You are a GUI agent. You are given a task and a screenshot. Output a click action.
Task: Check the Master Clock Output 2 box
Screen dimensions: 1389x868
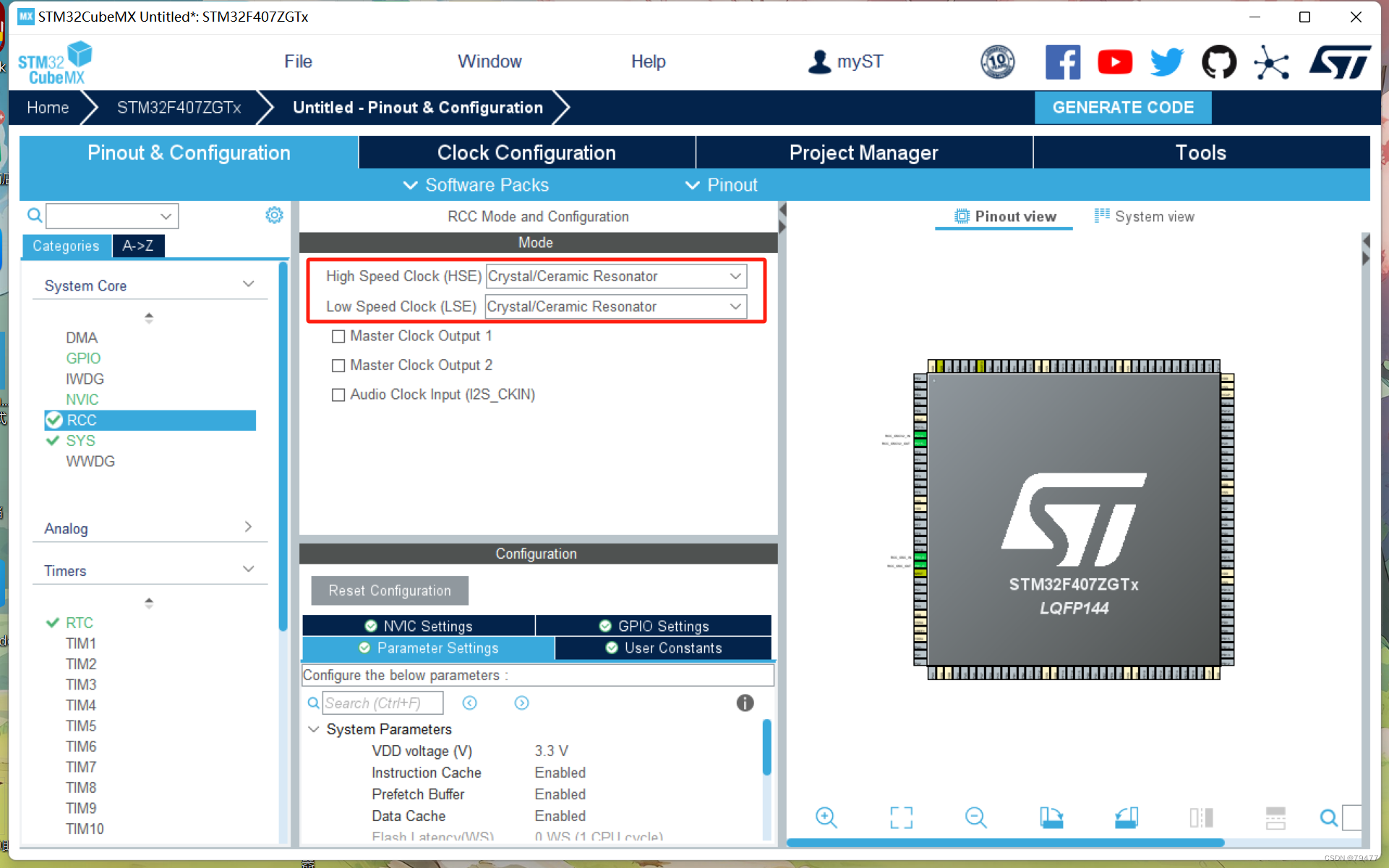coord(338,365)
